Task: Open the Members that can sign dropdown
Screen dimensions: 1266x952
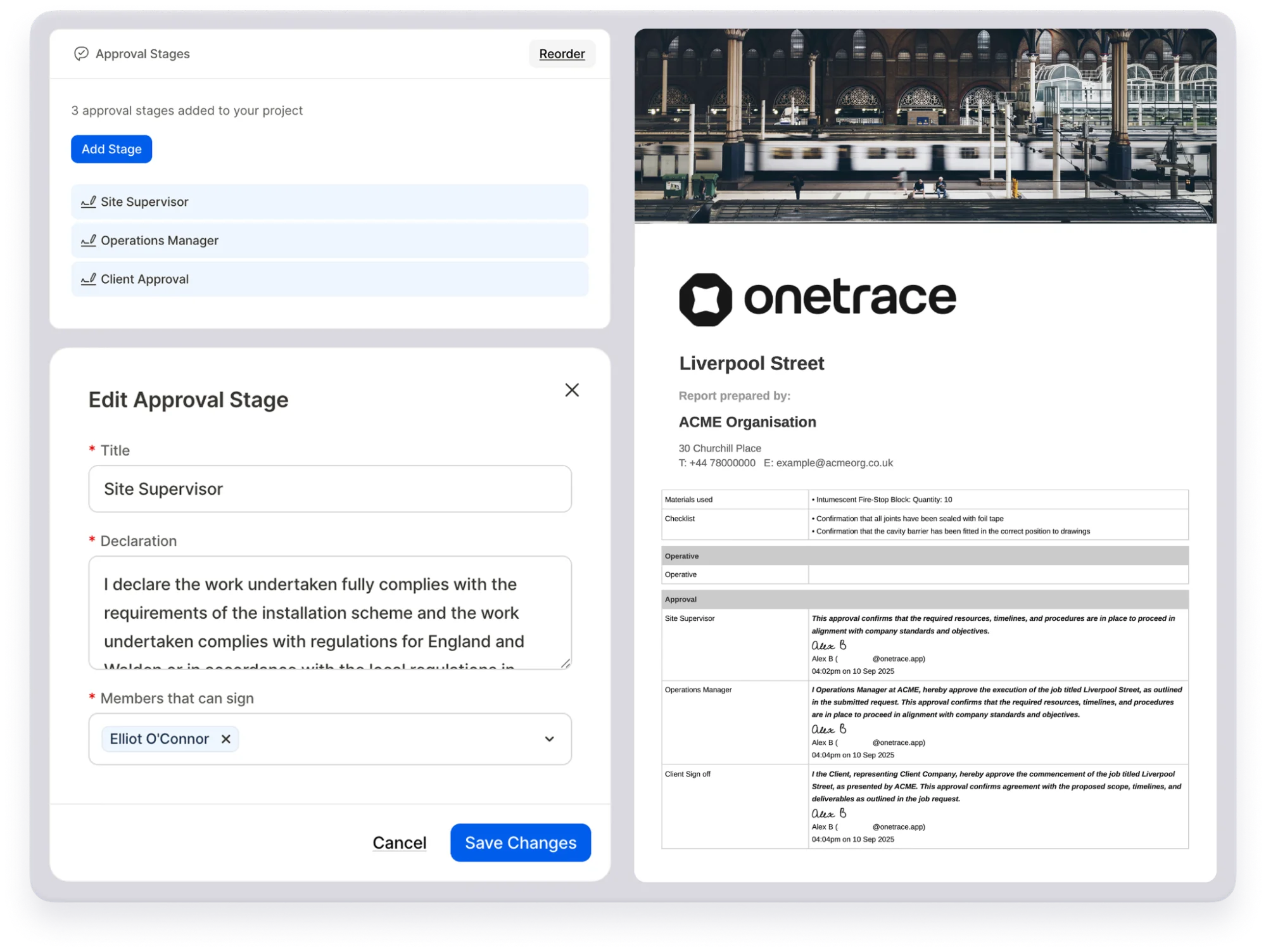Action: pyautogui.click(x=548, y=739)
